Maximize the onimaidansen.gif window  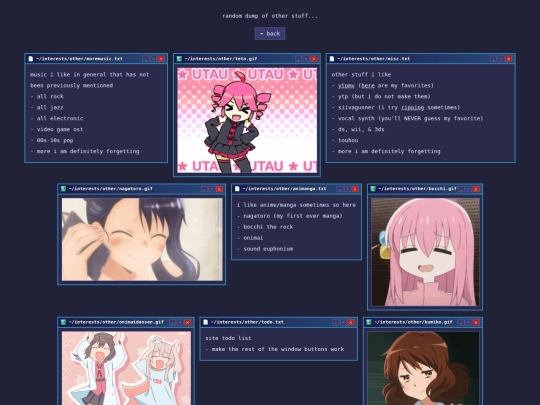tap(180, 322)
